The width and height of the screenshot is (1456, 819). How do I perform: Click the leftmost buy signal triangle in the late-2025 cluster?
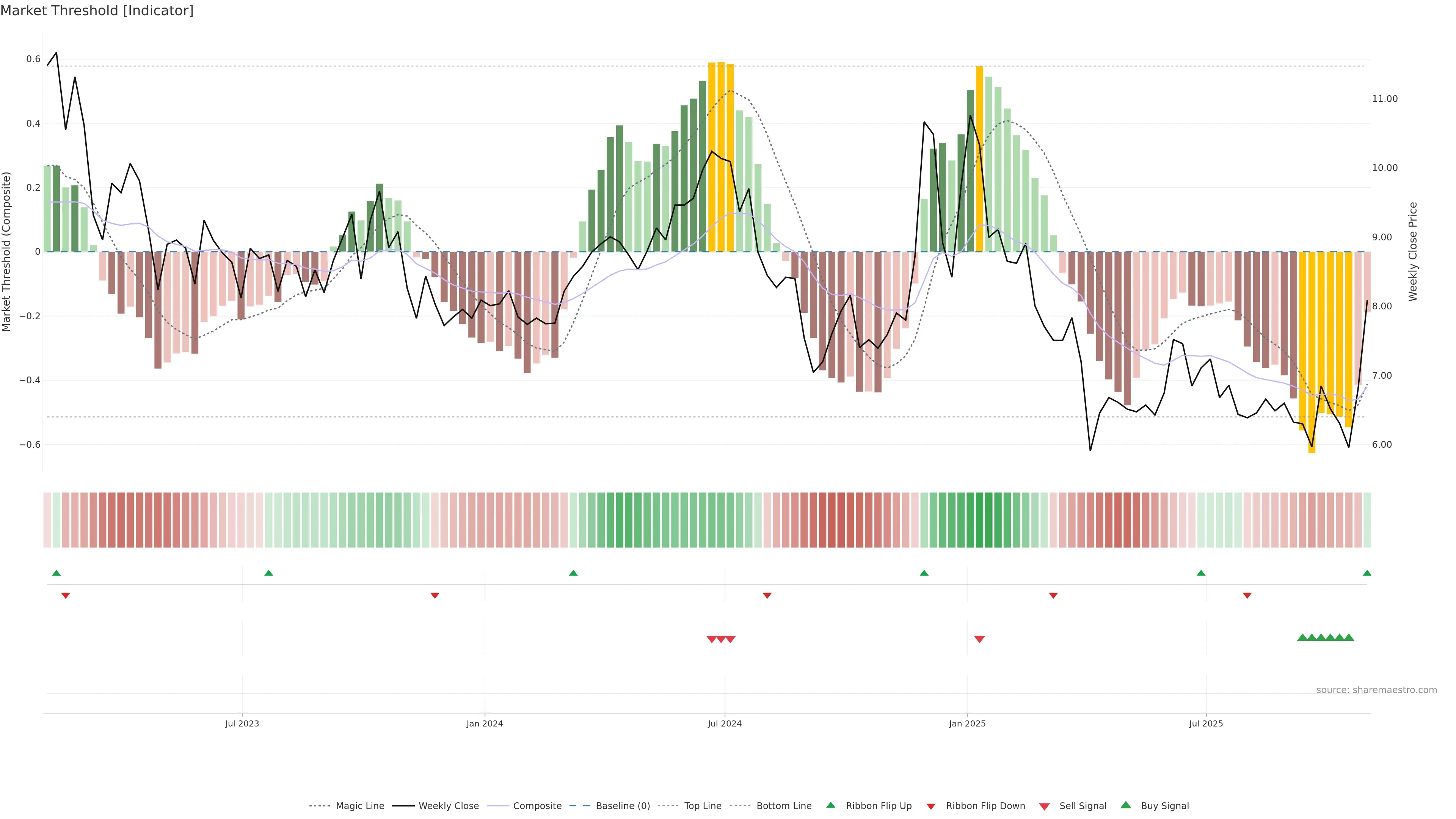tap(1302, 637)
